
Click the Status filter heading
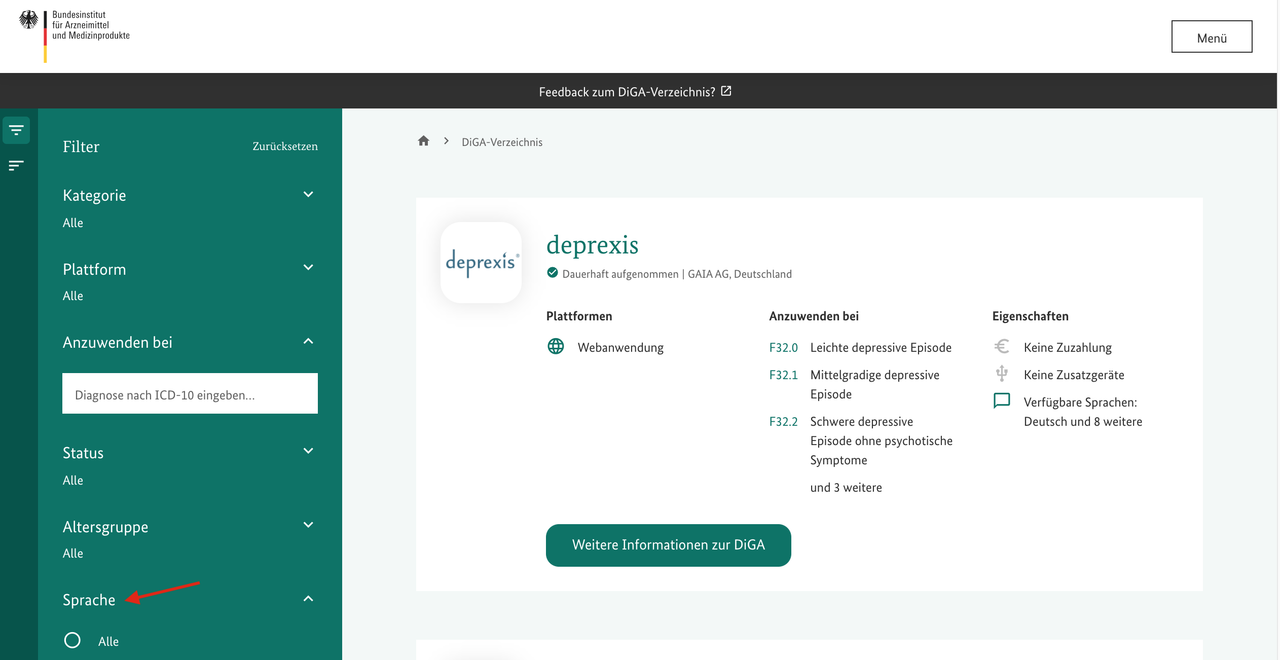click(x=83, y=453)
